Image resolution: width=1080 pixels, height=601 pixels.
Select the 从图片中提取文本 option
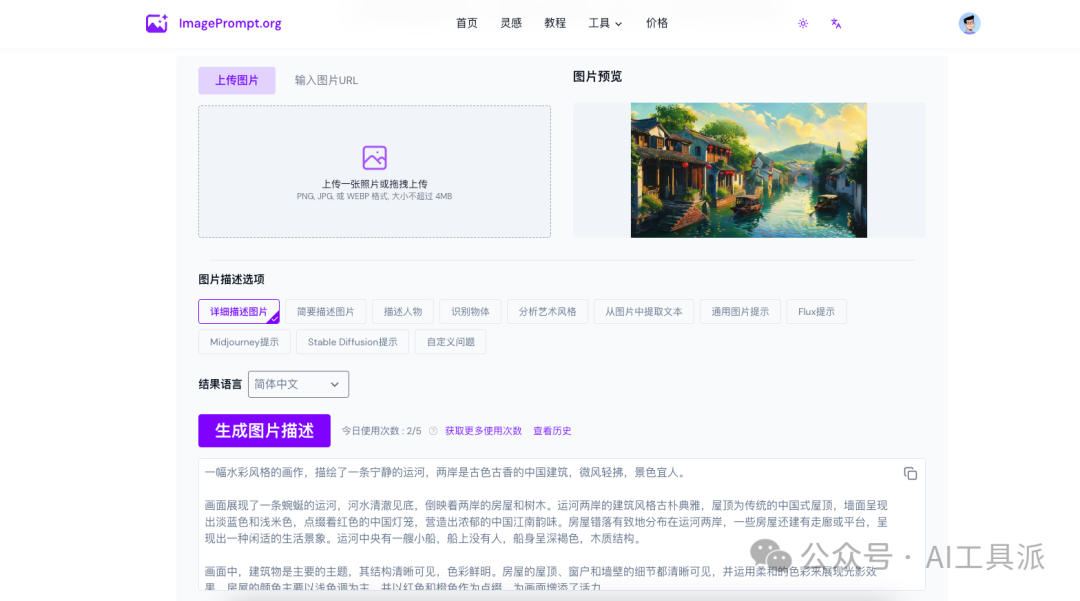(644, 312)
